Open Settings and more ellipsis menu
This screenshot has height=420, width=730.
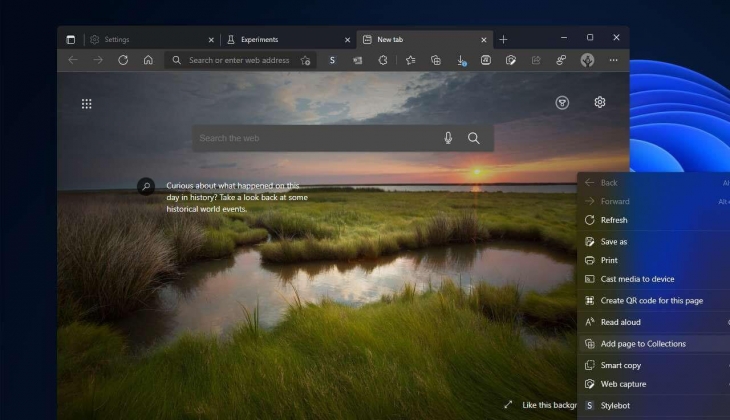(x=614, y=60)
